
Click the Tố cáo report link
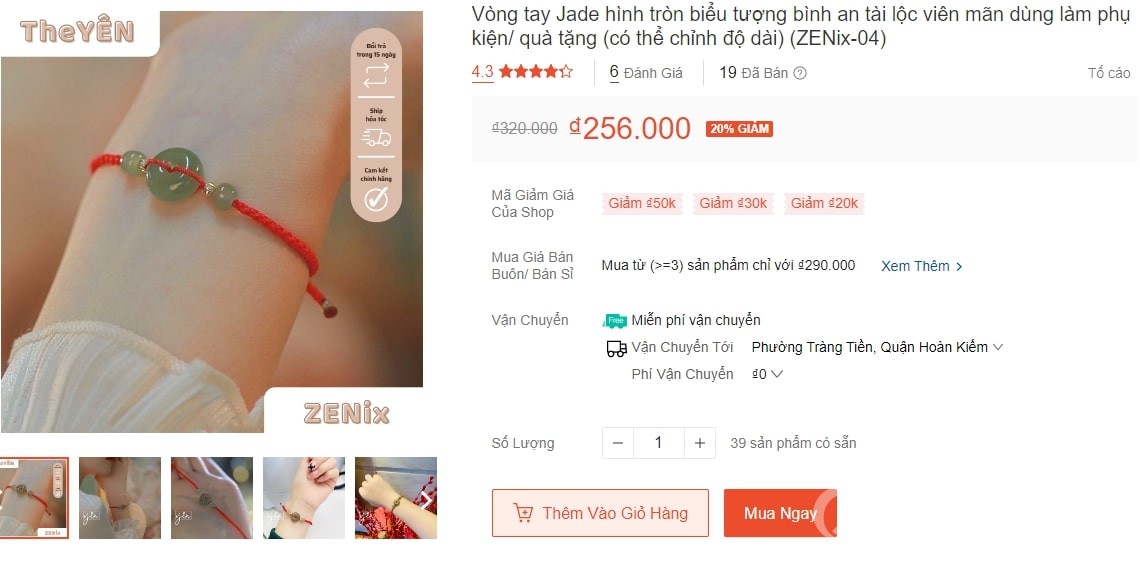(x=1109, y=73)
